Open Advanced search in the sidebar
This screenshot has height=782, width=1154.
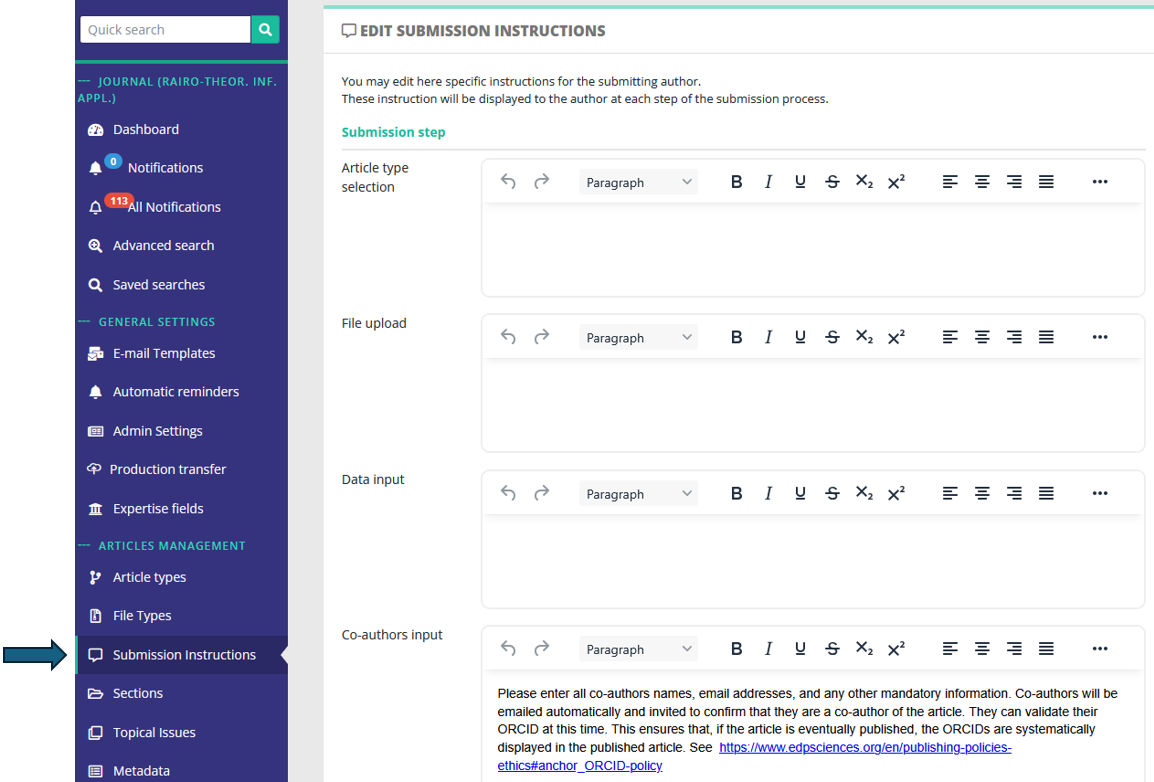click(x=163, y=246)
